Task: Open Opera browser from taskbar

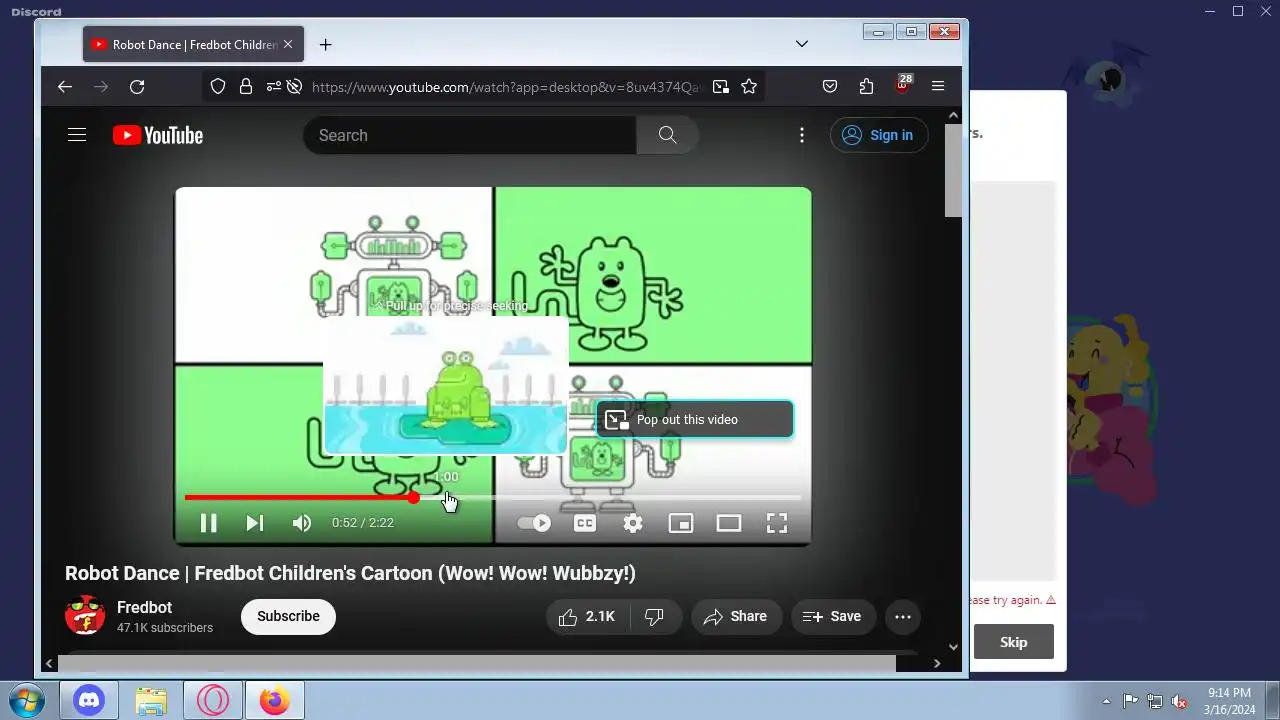Action: tap(213, 700)
